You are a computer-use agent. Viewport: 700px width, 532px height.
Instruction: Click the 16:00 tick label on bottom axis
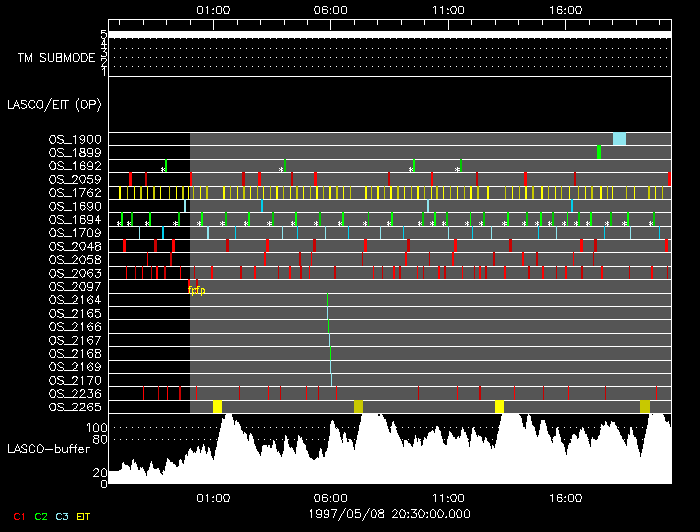(566, 496)
